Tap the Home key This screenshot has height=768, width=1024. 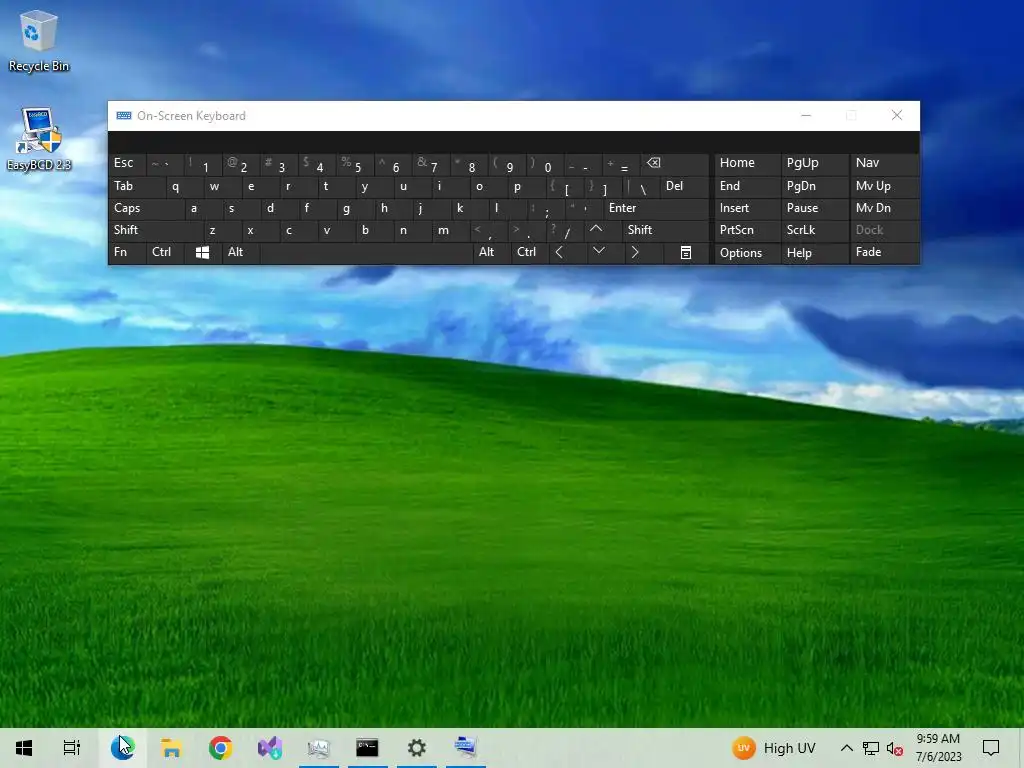tap(747, 163)
